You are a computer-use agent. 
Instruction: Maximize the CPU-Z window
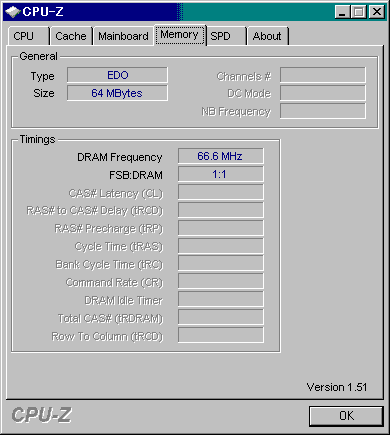click(359, 12)
